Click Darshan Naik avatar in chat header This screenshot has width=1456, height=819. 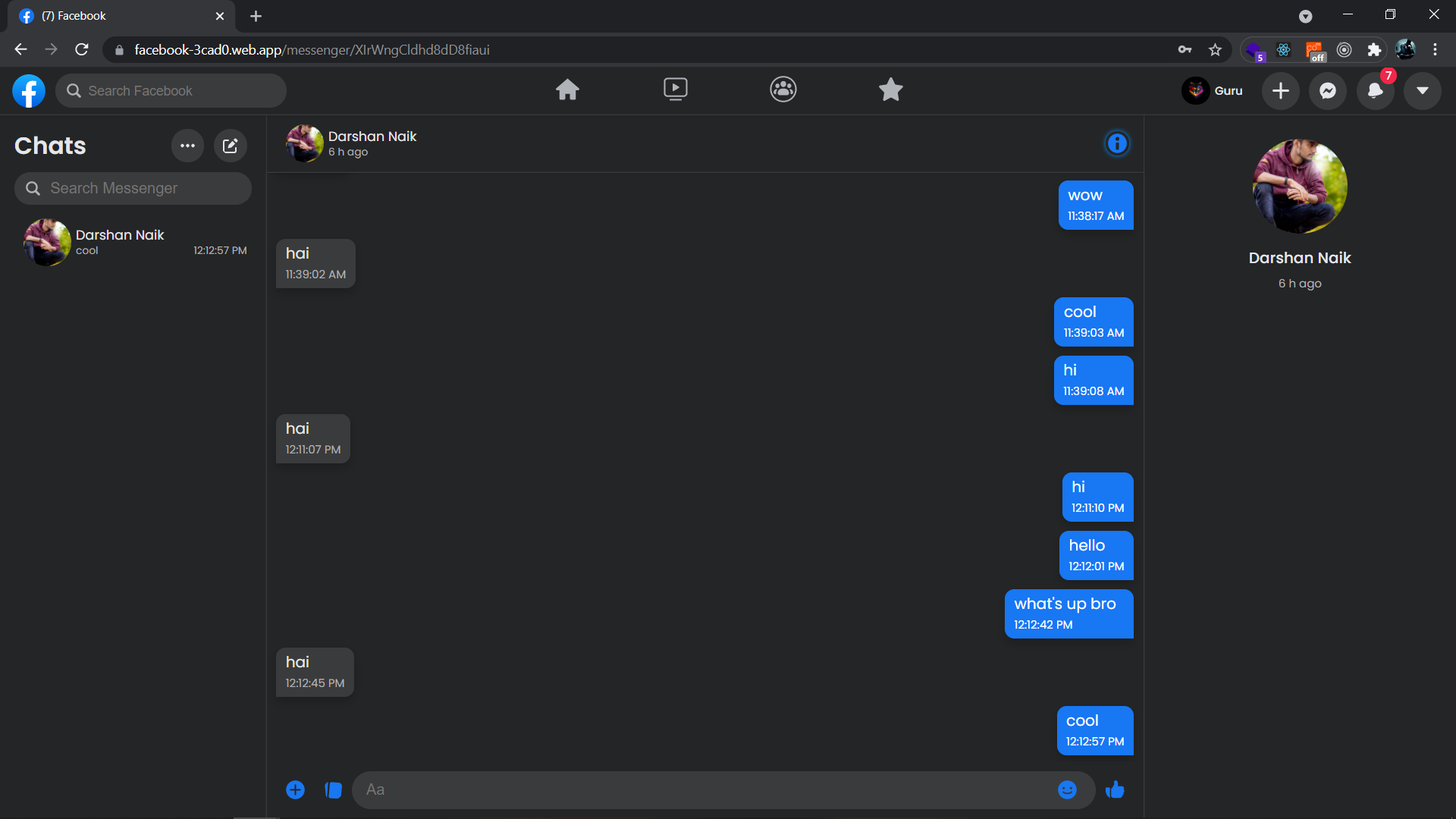304,143
